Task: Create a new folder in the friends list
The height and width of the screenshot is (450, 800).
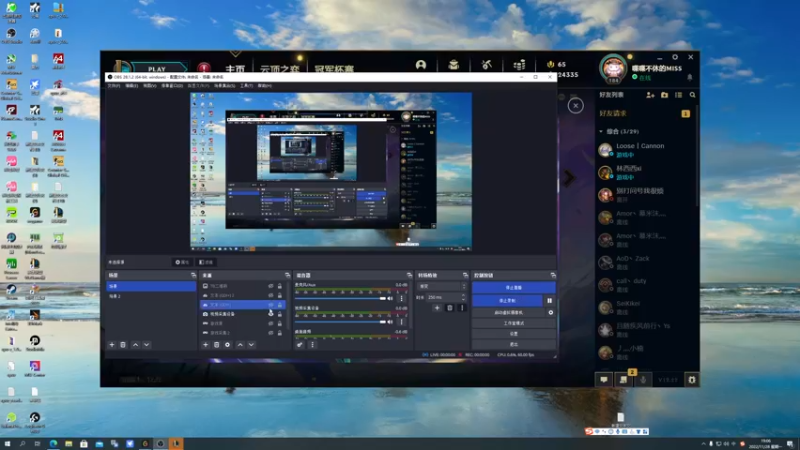Action: click(x=664, y=95)
